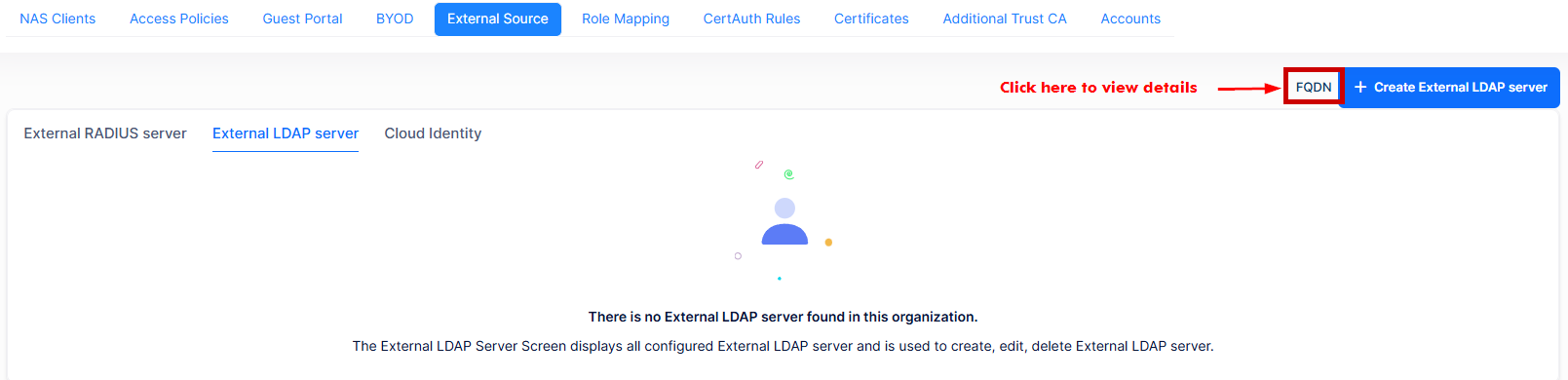Switch to Access Policies tab
The height and width of the screenshot is (380, 1568).
[179, 19]
